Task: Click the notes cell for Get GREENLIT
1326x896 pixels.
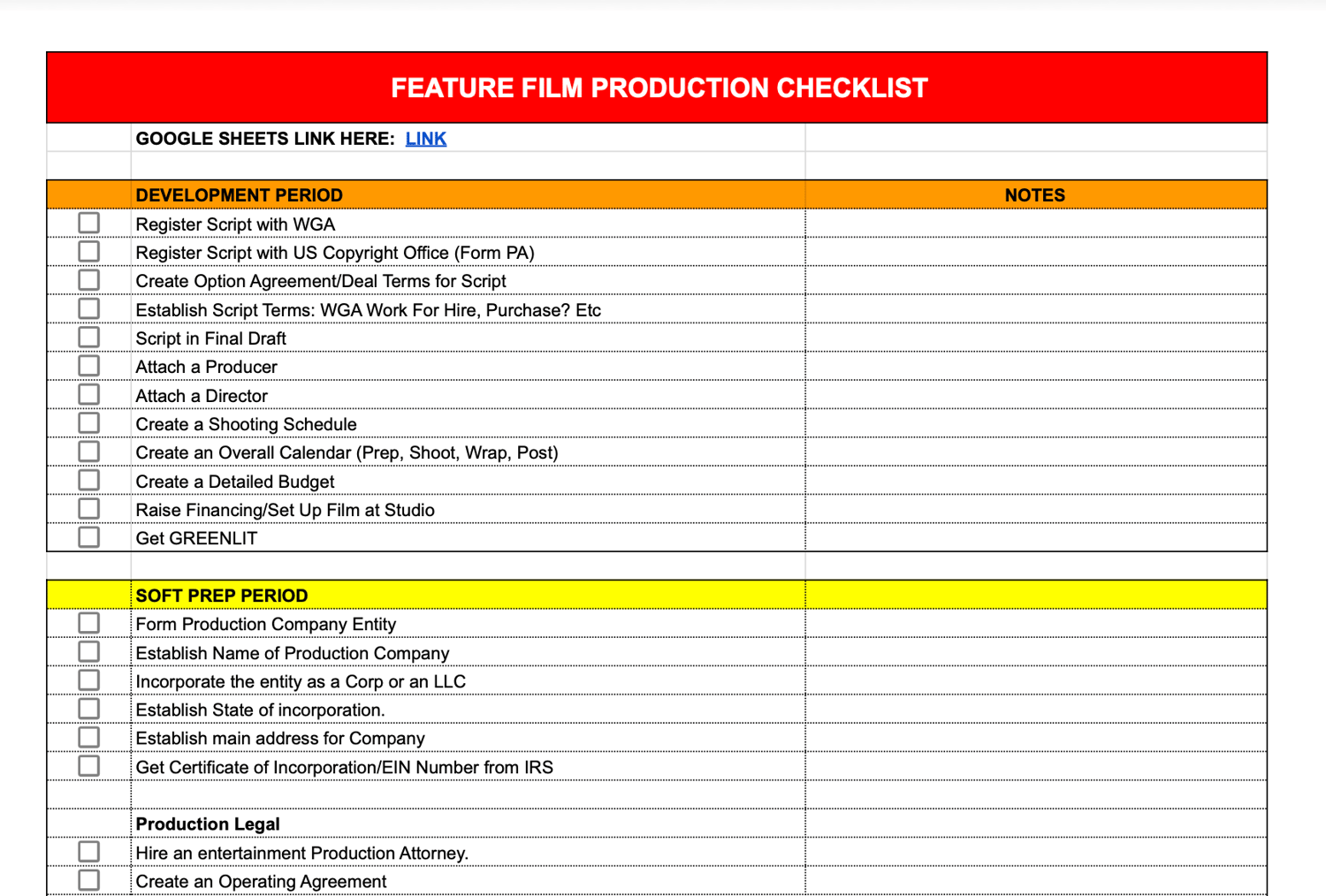Action: (1034, 538)
